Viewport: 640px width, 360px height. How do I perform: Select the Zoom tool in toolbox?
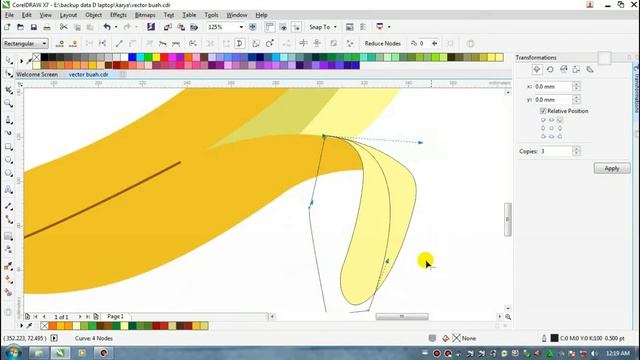coord(9,104)
